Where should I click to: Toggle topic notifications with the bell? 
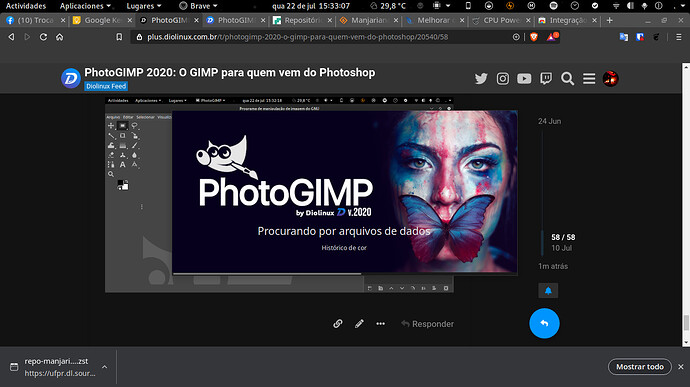click(548, 291)
